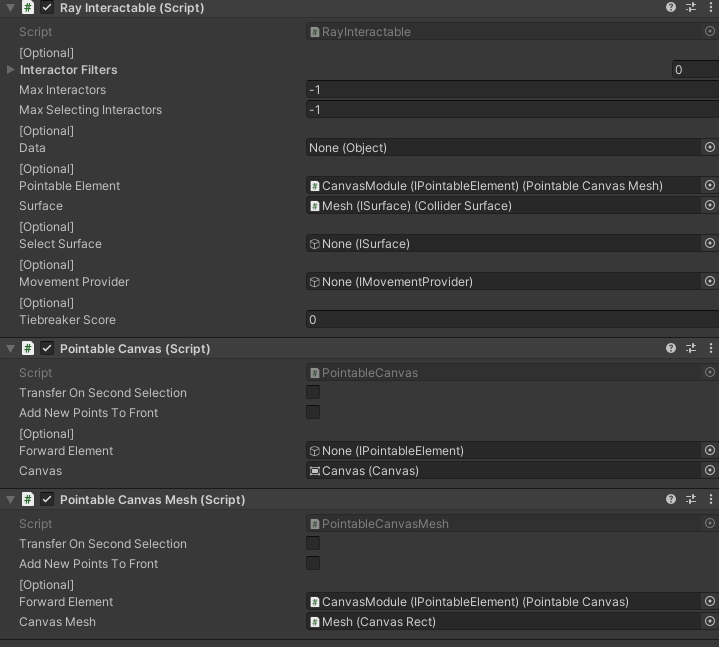Collapse the Pointable Canvas component
This screenshot has width=719, height=647.
[10, 348]
